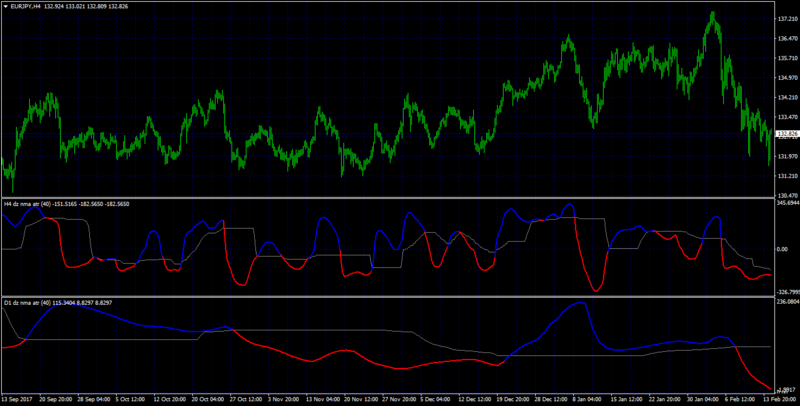Click the 19 Dec 20:00 time label

[512, 399]
